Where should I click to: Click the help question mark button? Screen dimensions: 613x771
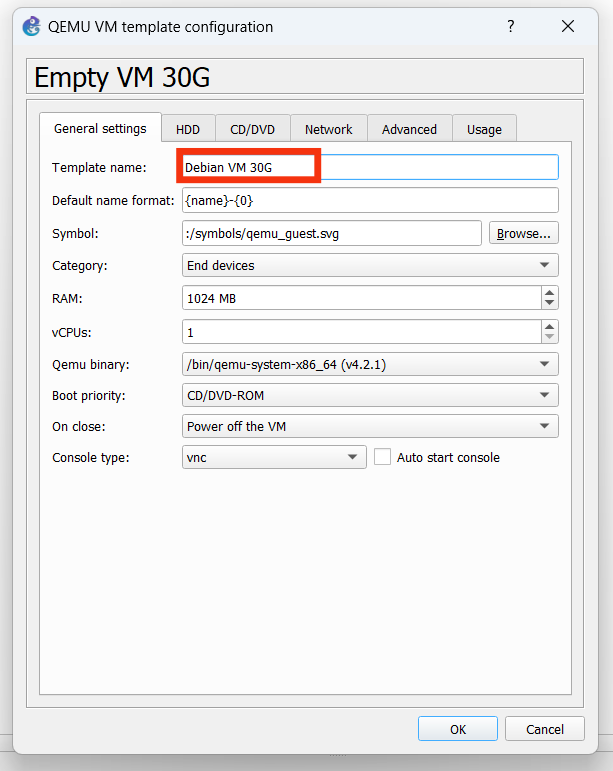[510, 27]
